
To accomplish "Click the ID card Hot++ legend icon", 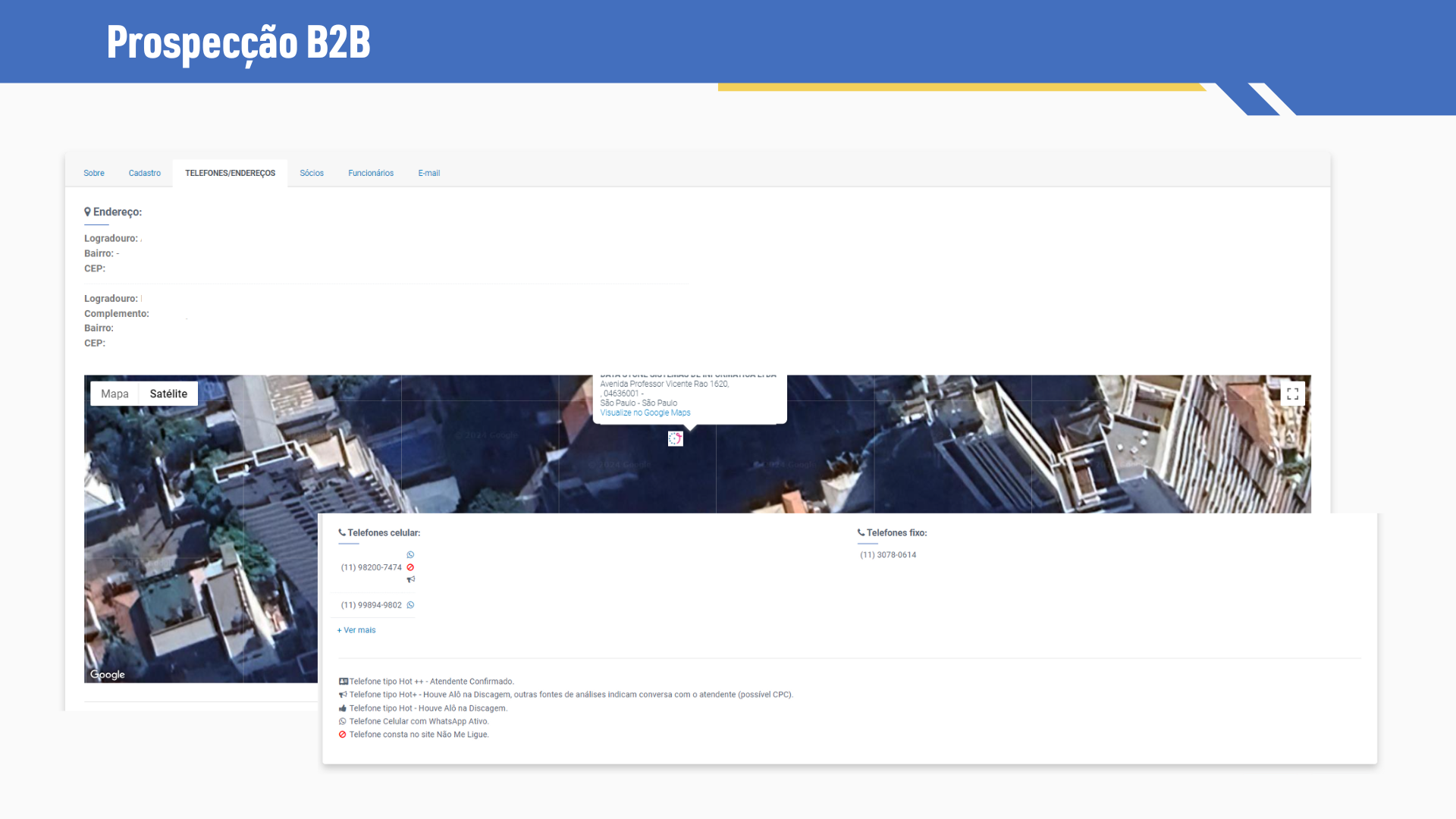I will pos(343,682).
